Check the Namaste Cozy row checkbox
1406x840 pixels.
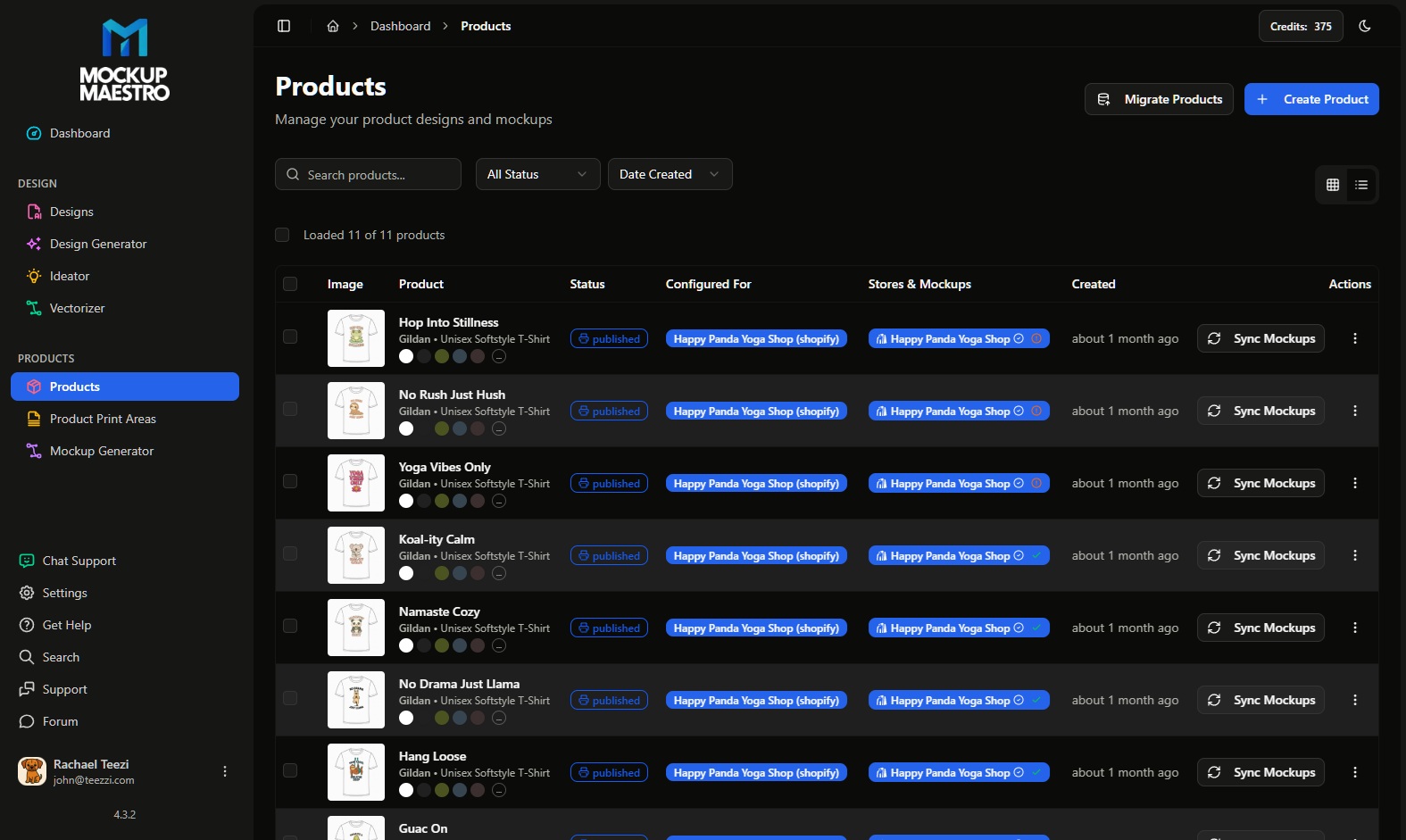[290, 626]
